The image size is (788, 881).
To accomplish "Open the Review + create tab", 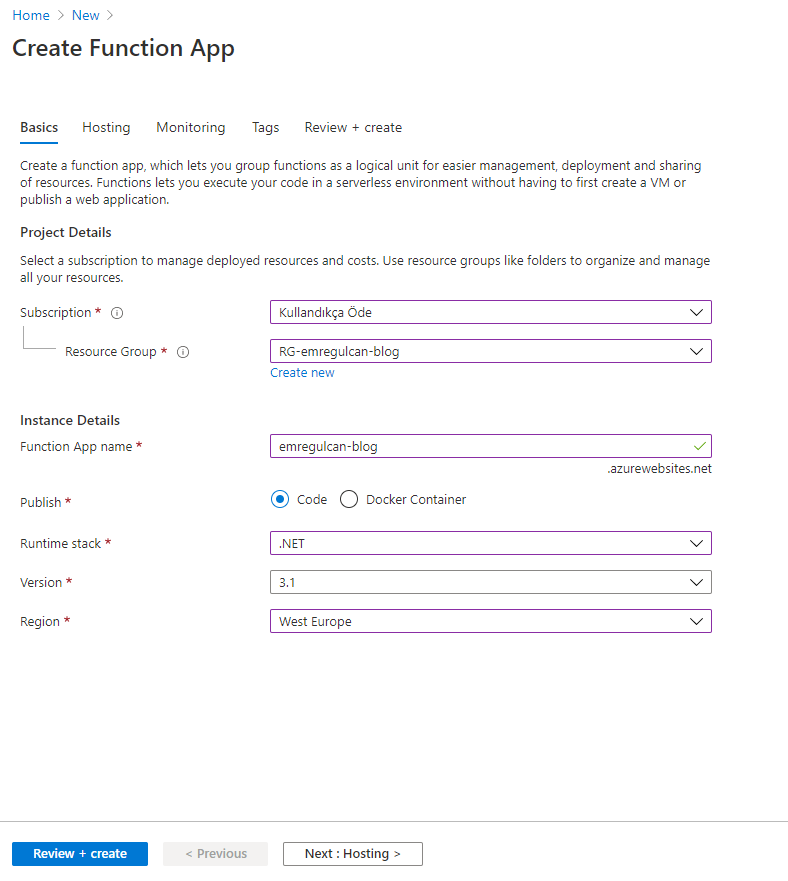I will click(x=353, y=128).
